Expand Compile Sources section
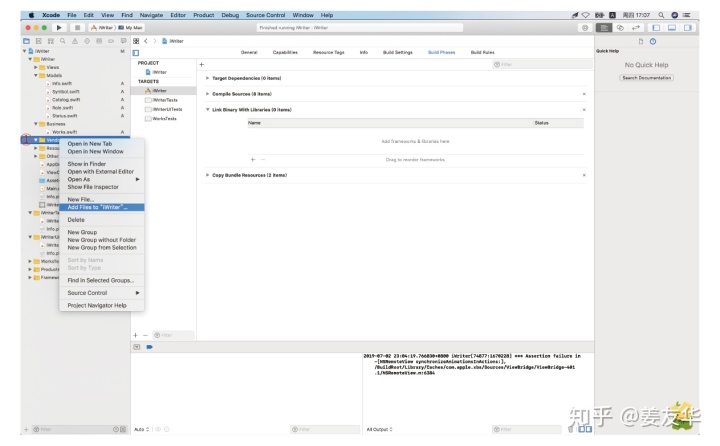Image resolution: width=720 pixels, height=446 pixels. point(208,94)
